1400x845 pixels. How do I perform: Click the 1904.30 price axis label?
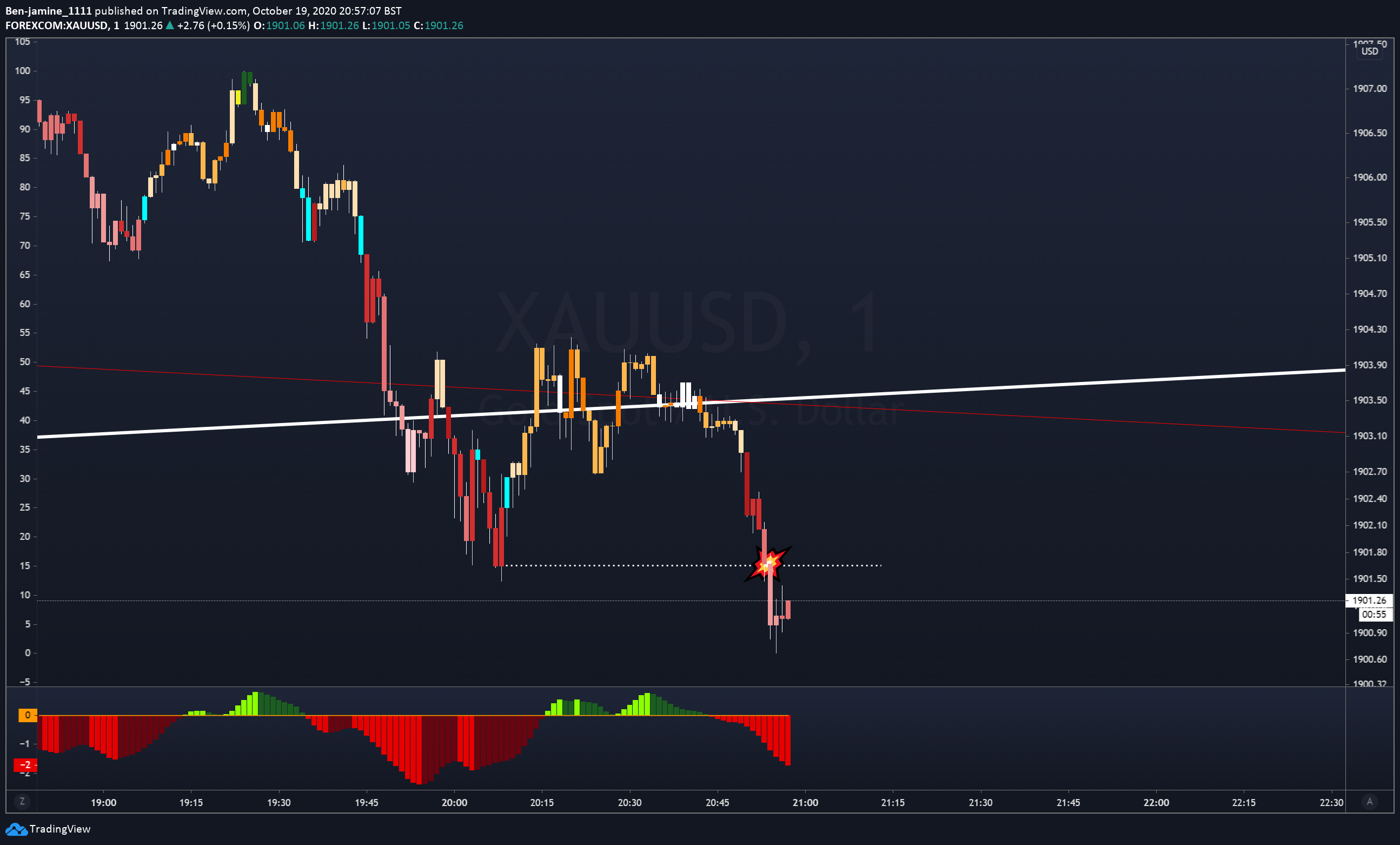(x=1370, y=329)
